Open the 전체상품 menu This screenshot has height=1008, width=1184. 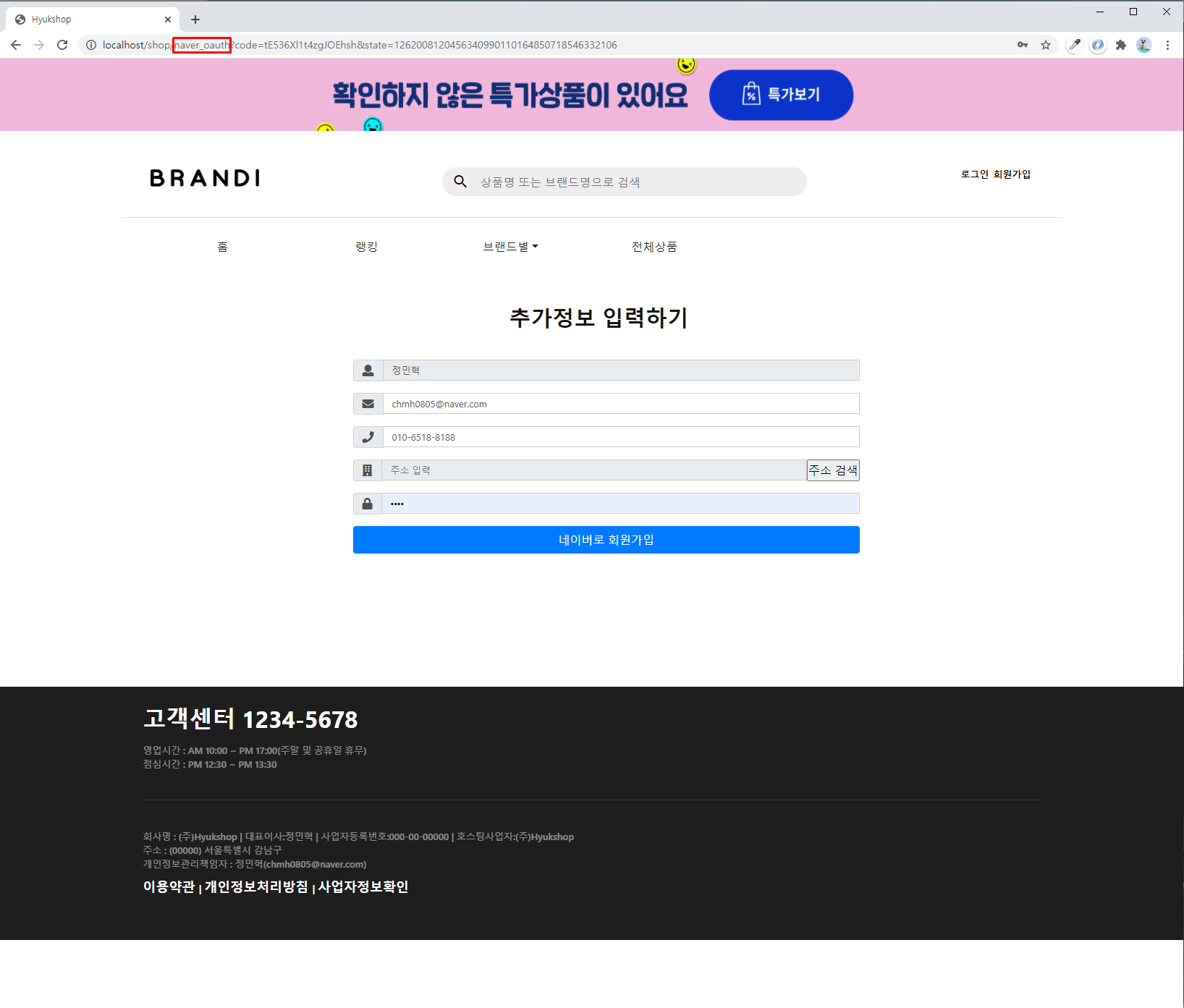tap(654, 247)
